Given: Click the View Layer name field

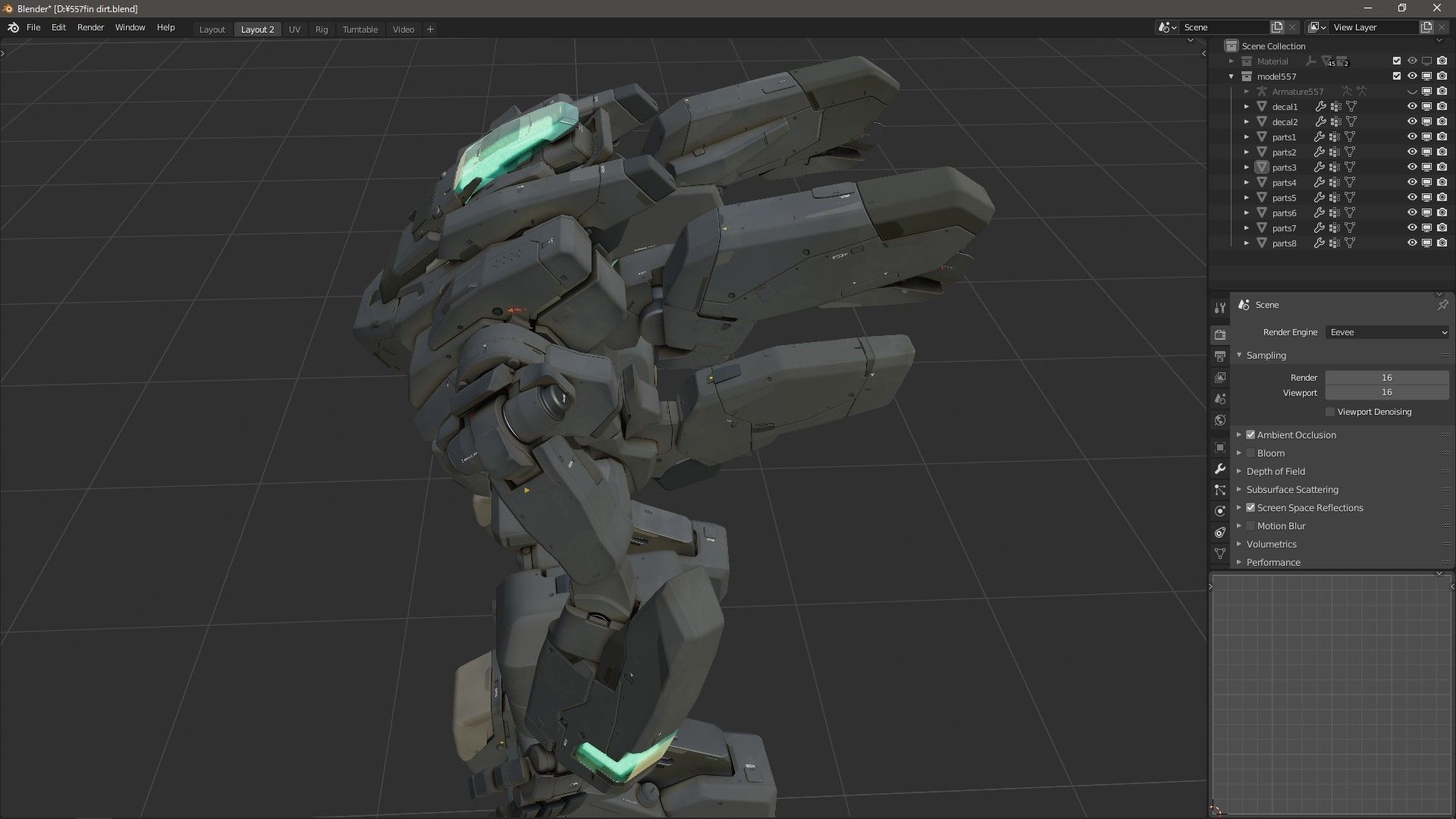Looking at the screenshot, I should (1374, 27).
